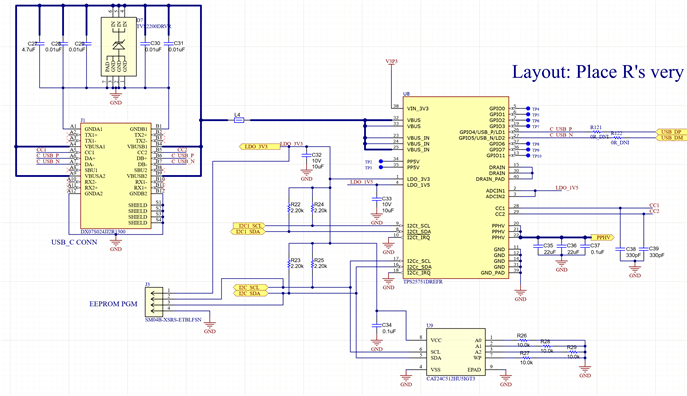Select the VCC pin label on U9
This screenshot has height=396, width=687.
click(436, 340)
